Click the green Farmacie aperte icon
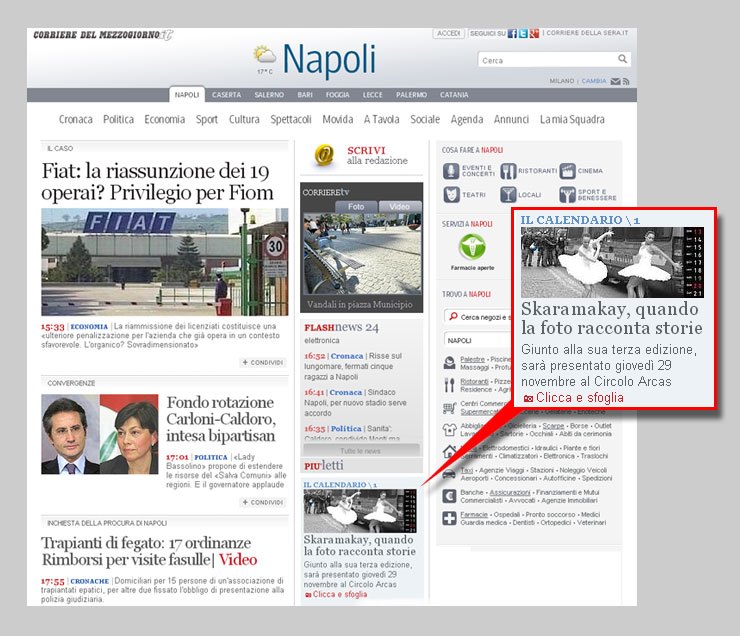740x636 pixels. coord(472,247)
